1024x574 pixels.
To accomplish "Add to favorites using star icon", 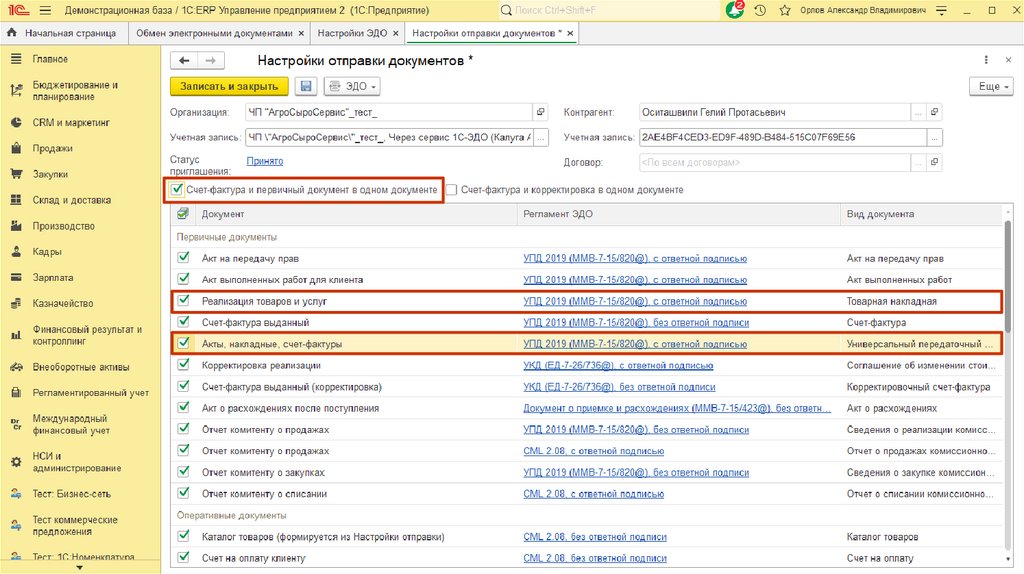I will tap(784, 10).
